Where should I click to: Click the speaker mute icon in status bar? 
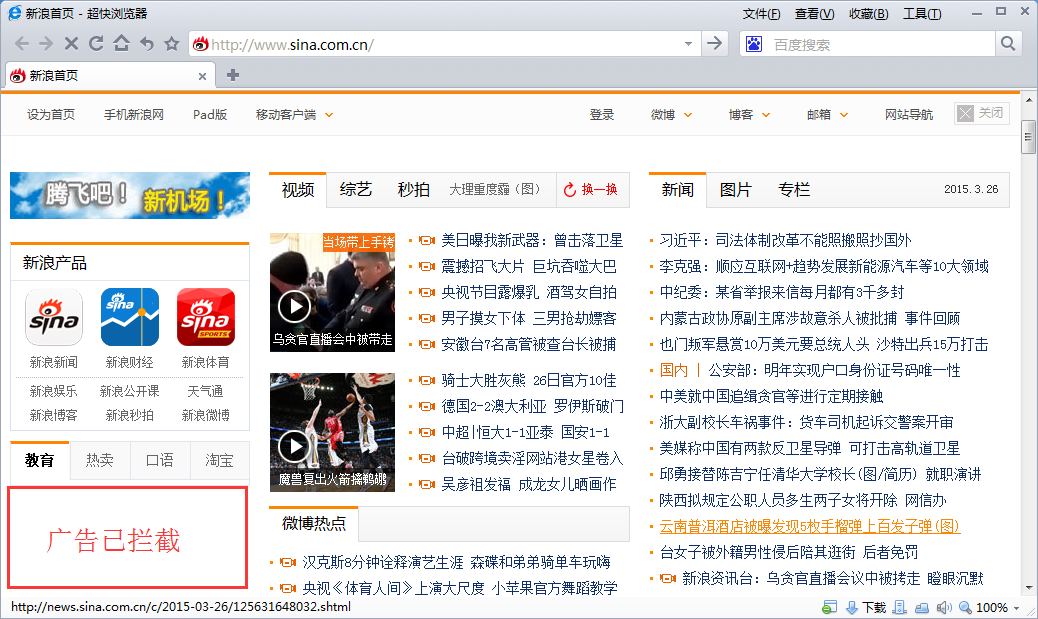point(944,607)
